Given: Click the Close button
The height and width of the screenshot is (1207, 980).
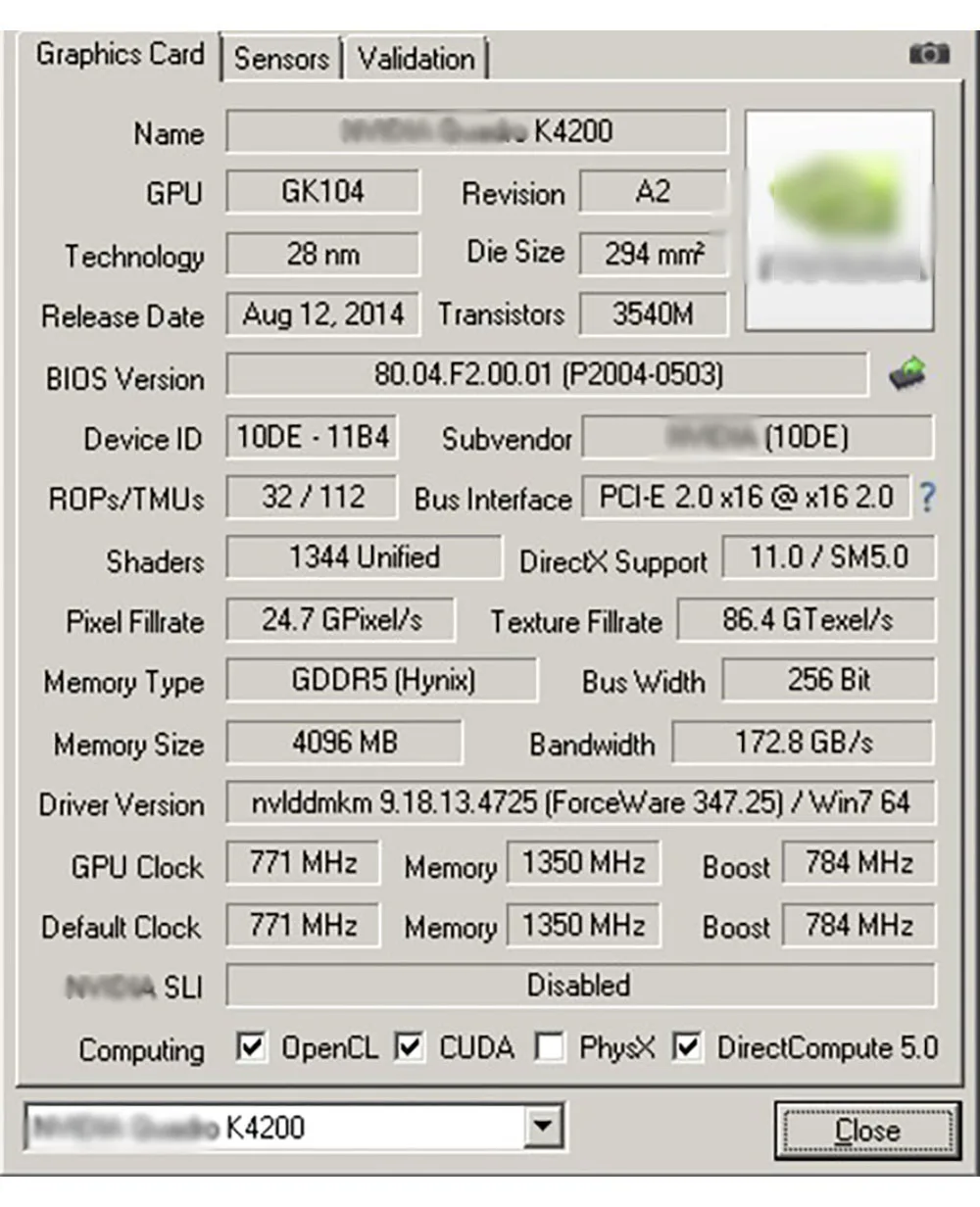Looking at the screenshot, I should click(867, 1130).
